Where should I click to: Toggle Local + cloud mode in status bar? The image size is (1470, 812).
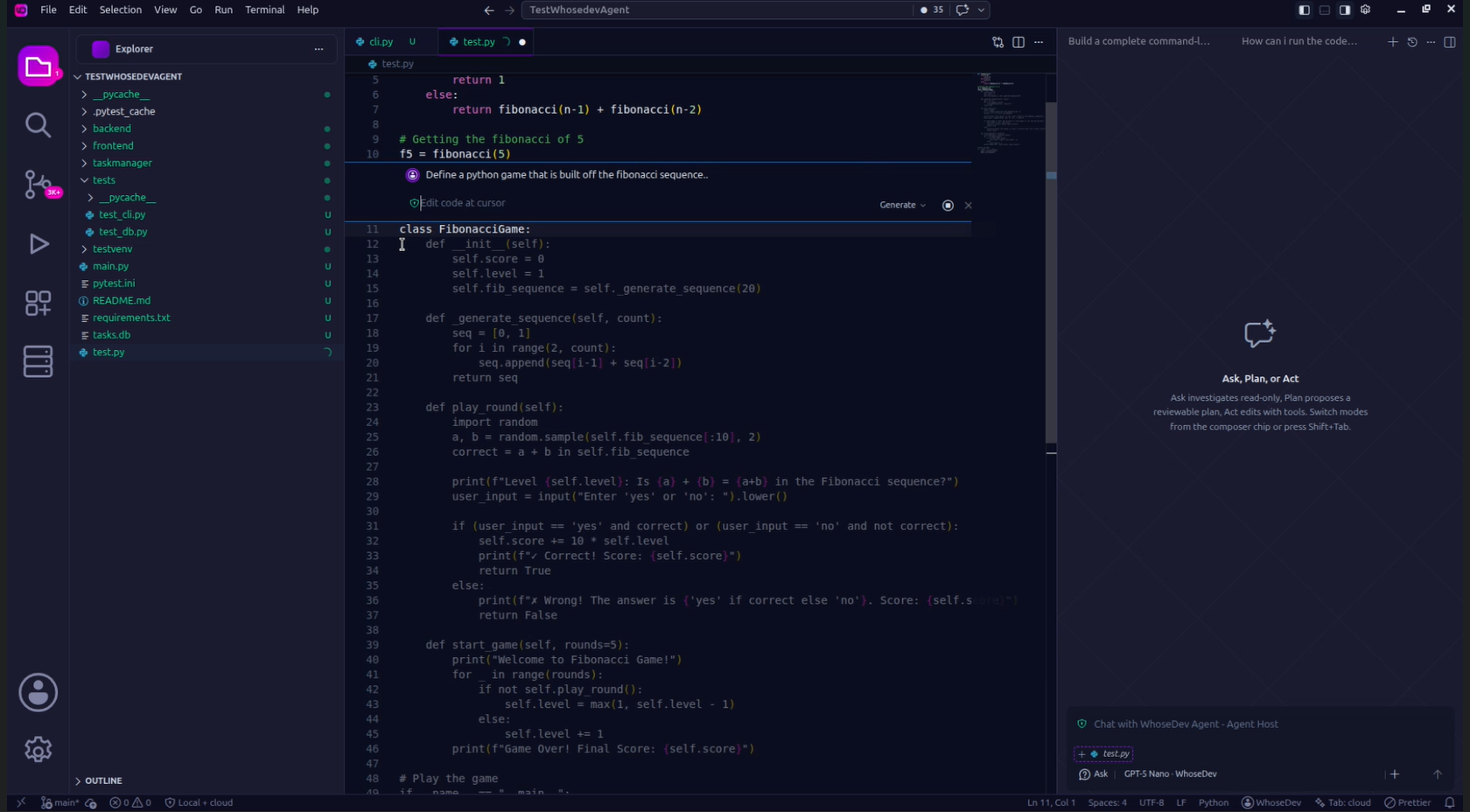(x=199, y=802)
